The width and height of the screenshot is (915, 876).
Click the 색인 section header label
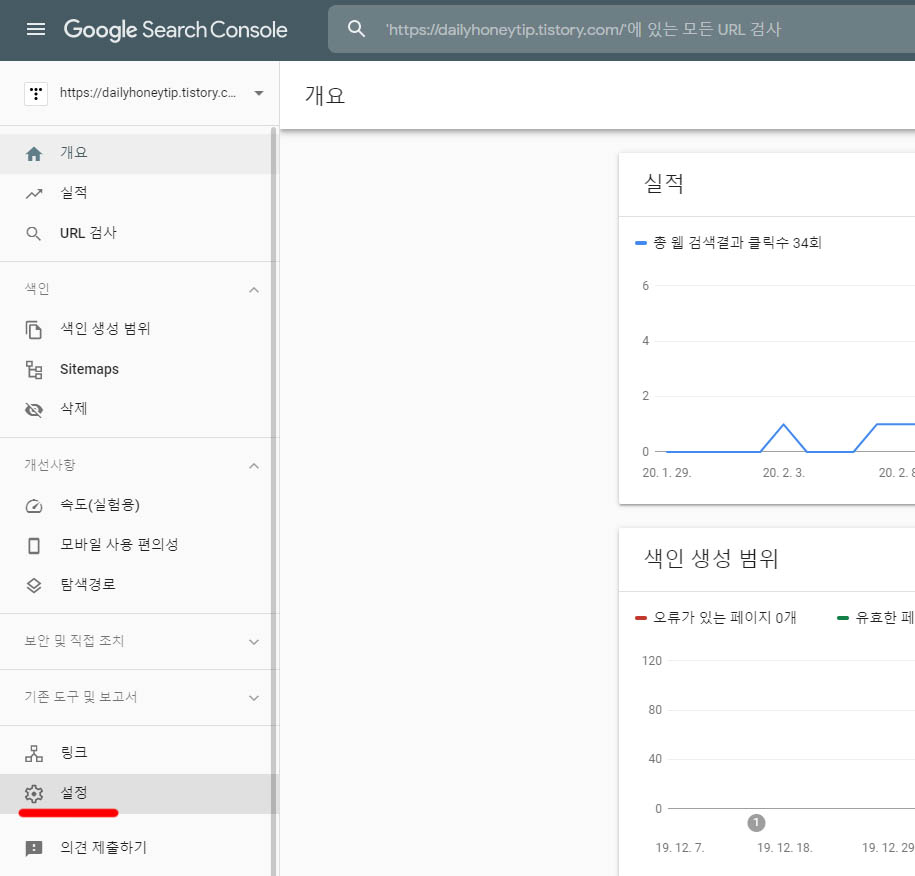pyautogui.click(x=37, y=289)
